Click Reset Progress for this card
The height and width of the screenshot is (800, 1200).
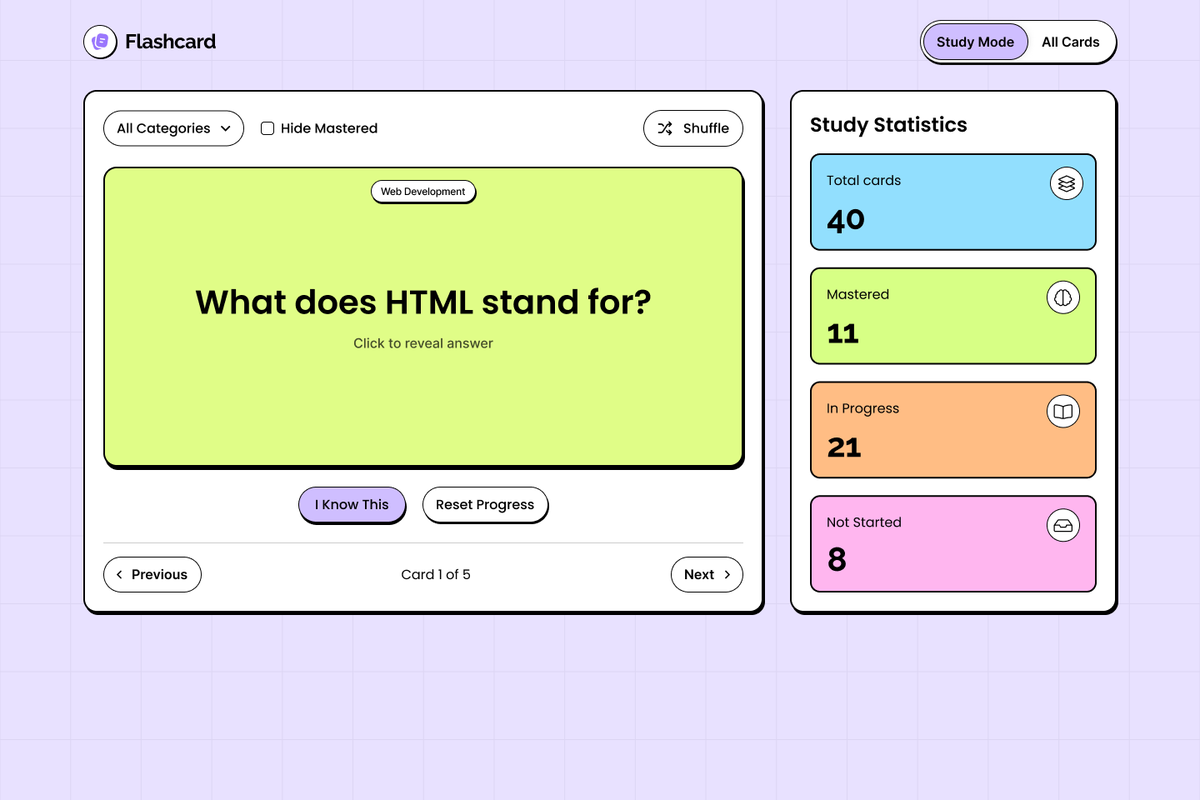pos(485,505)
